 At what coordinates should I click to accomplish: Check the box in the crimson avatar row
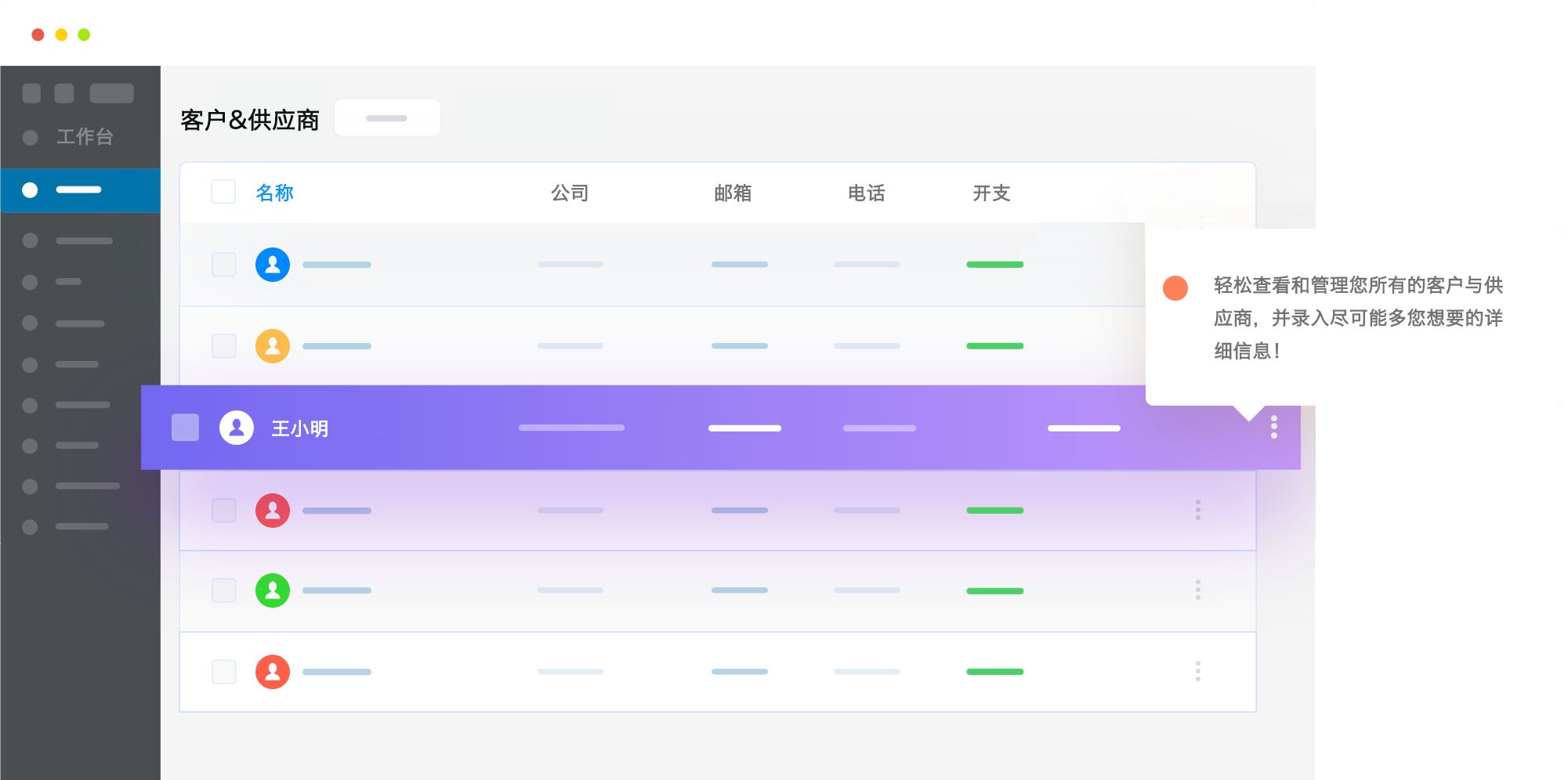224,511
